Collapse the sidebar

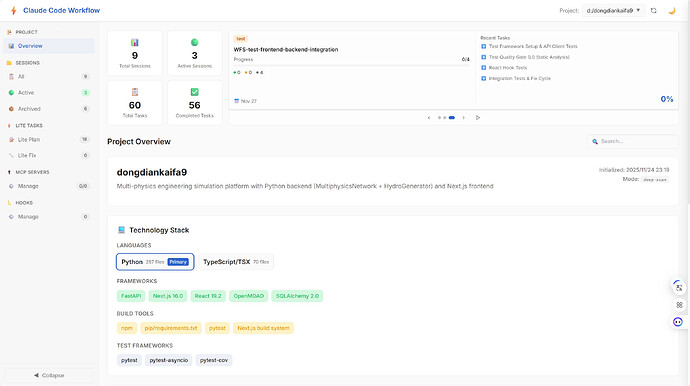[49, 375]
